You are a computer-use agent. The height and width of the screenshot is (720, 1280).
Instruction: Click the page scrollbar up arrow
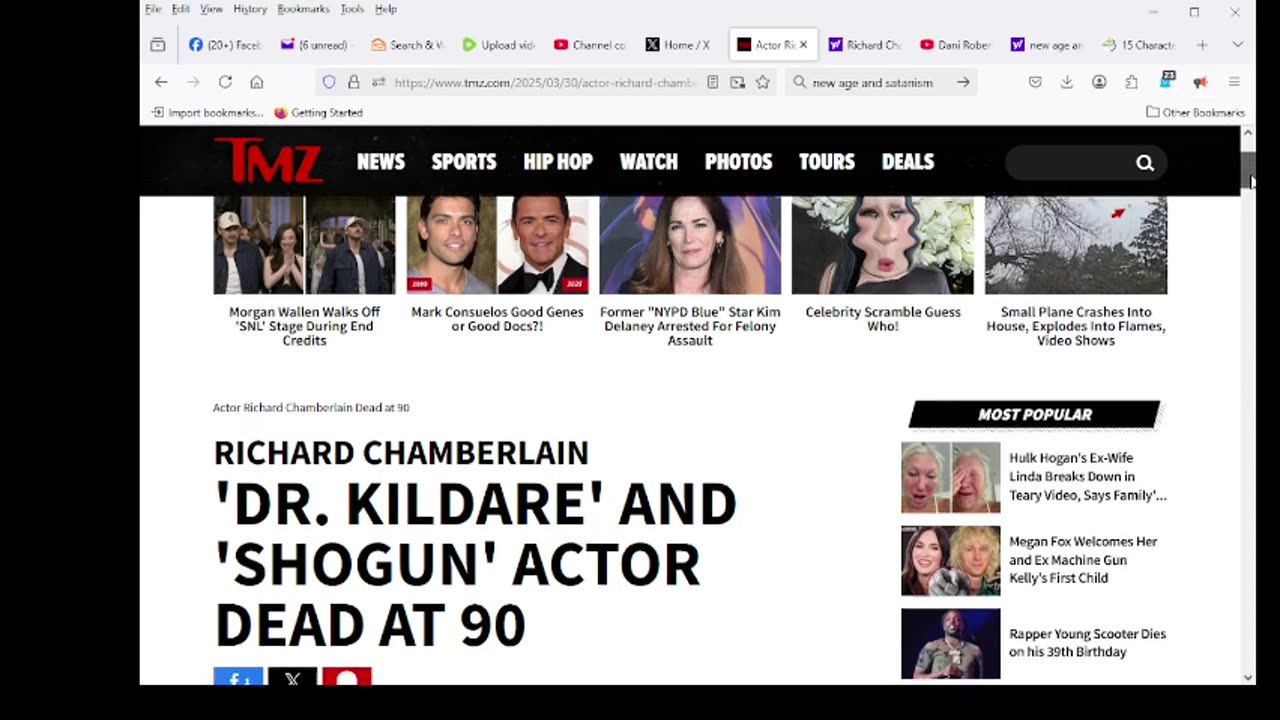click(1248, 133)
